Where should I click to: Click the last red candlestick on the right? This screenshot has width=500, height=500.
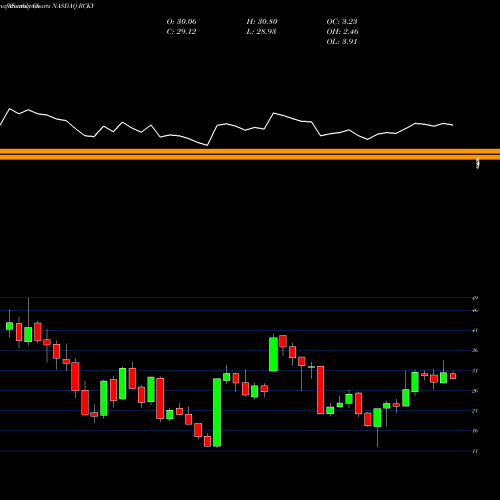click(x=453, y=376)
